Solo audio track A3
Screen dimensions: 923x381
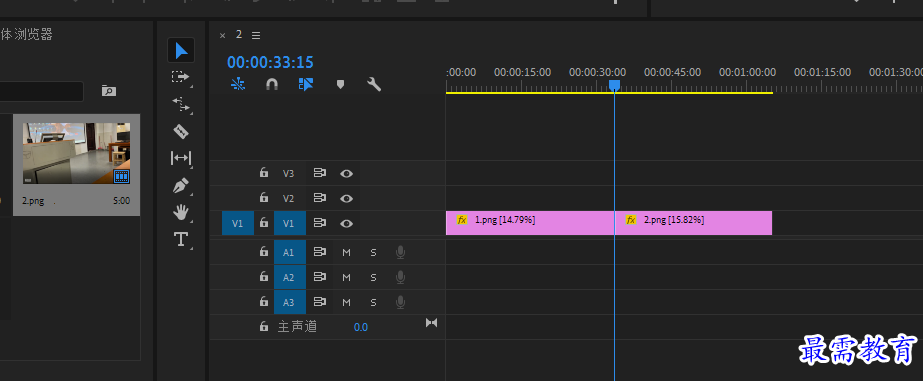(x=373, y=302)
